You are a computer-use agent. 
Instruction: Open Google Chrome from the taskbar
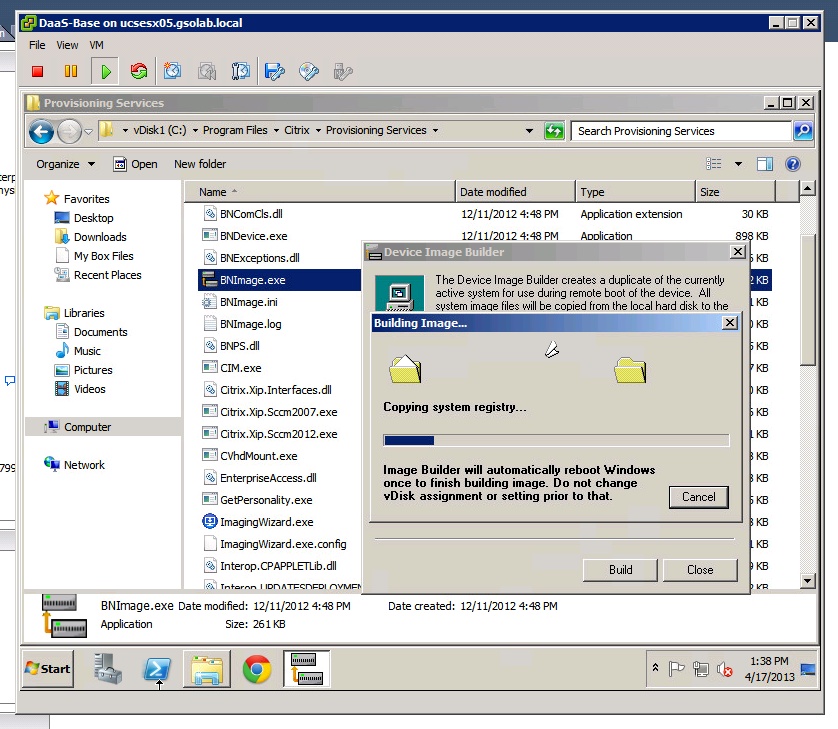(257, 669)
